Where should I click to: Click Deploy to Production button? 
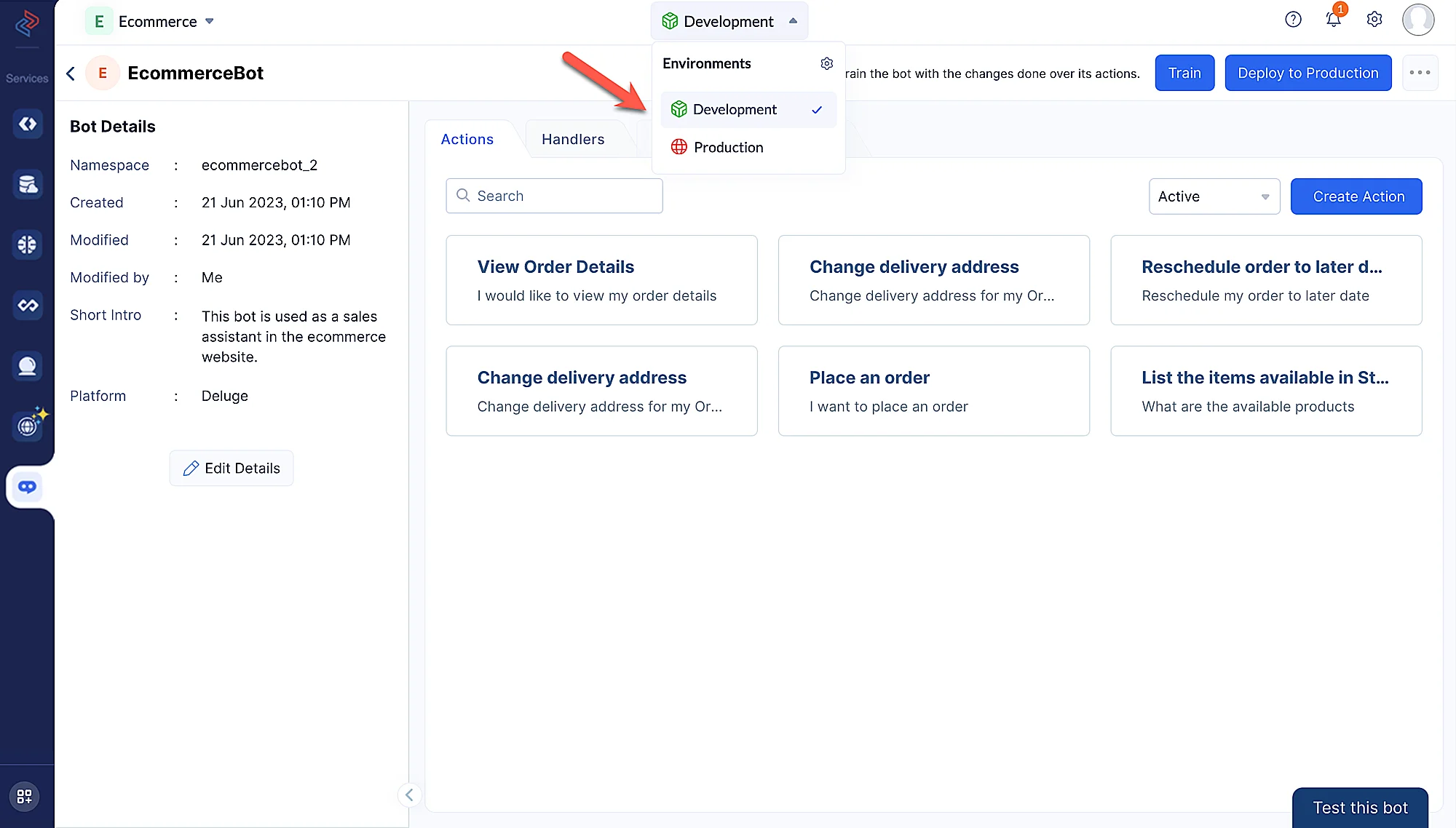click(x=1307, y=73)
